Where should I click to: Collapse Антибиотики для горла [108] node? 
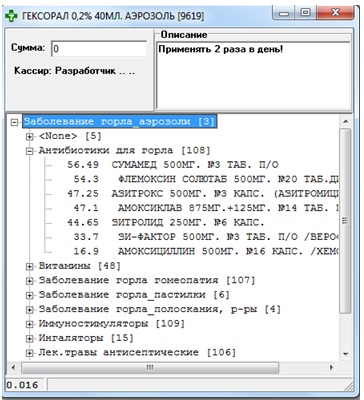[x=30, y=151]
